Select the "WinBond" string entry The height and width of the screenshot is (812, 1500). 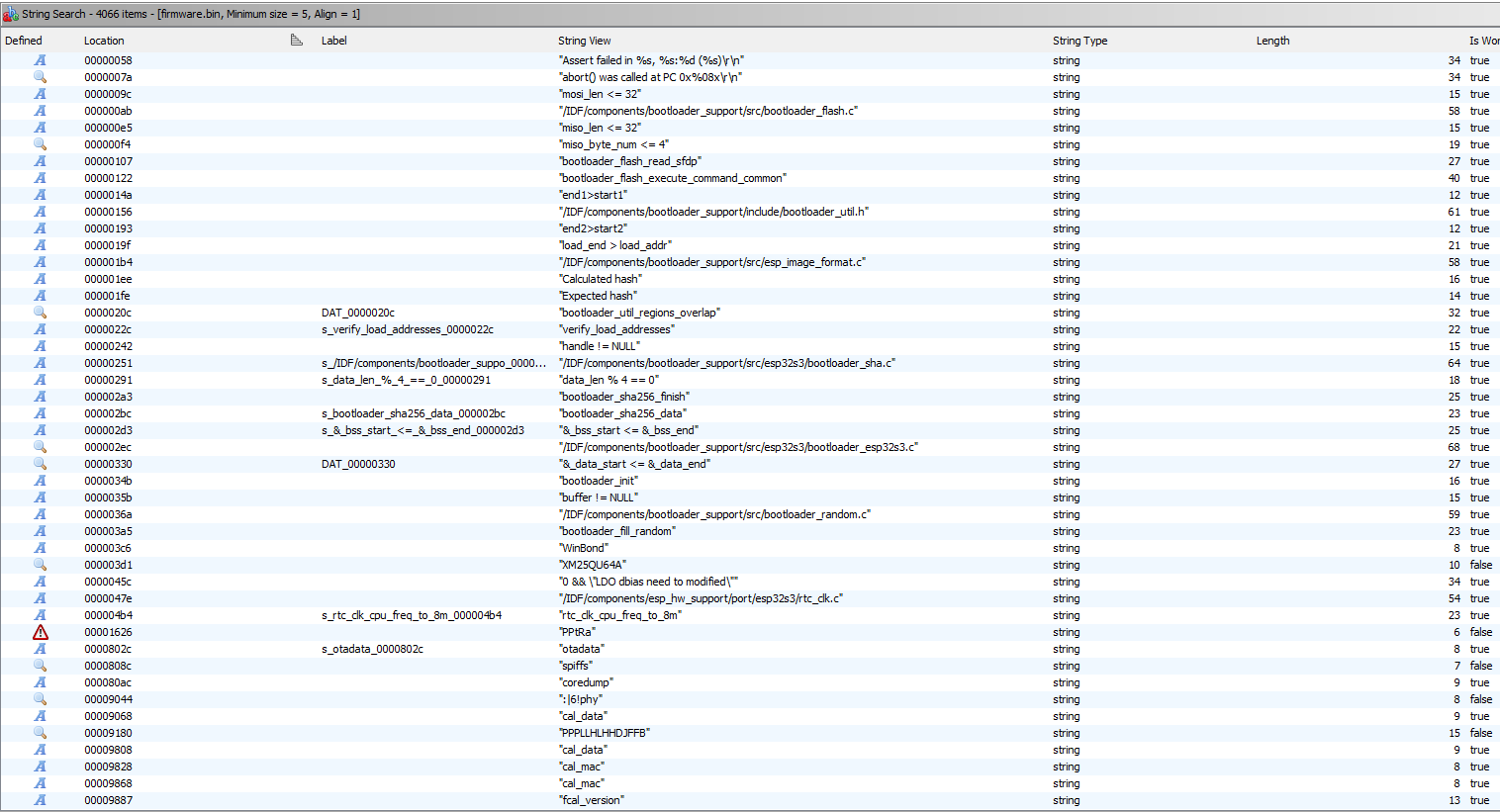click(x=584, y=548)
